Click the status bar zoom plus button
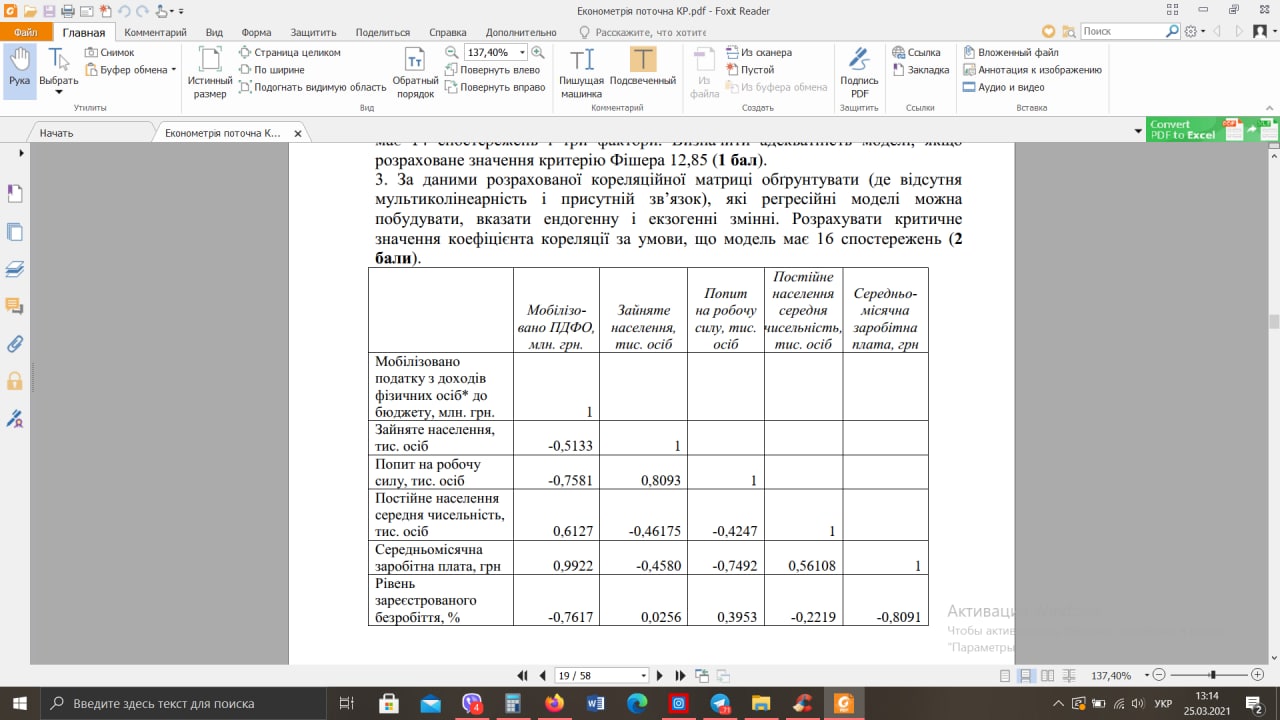Viewport: 1280px width, 720px height. [x=1257, y=676]
